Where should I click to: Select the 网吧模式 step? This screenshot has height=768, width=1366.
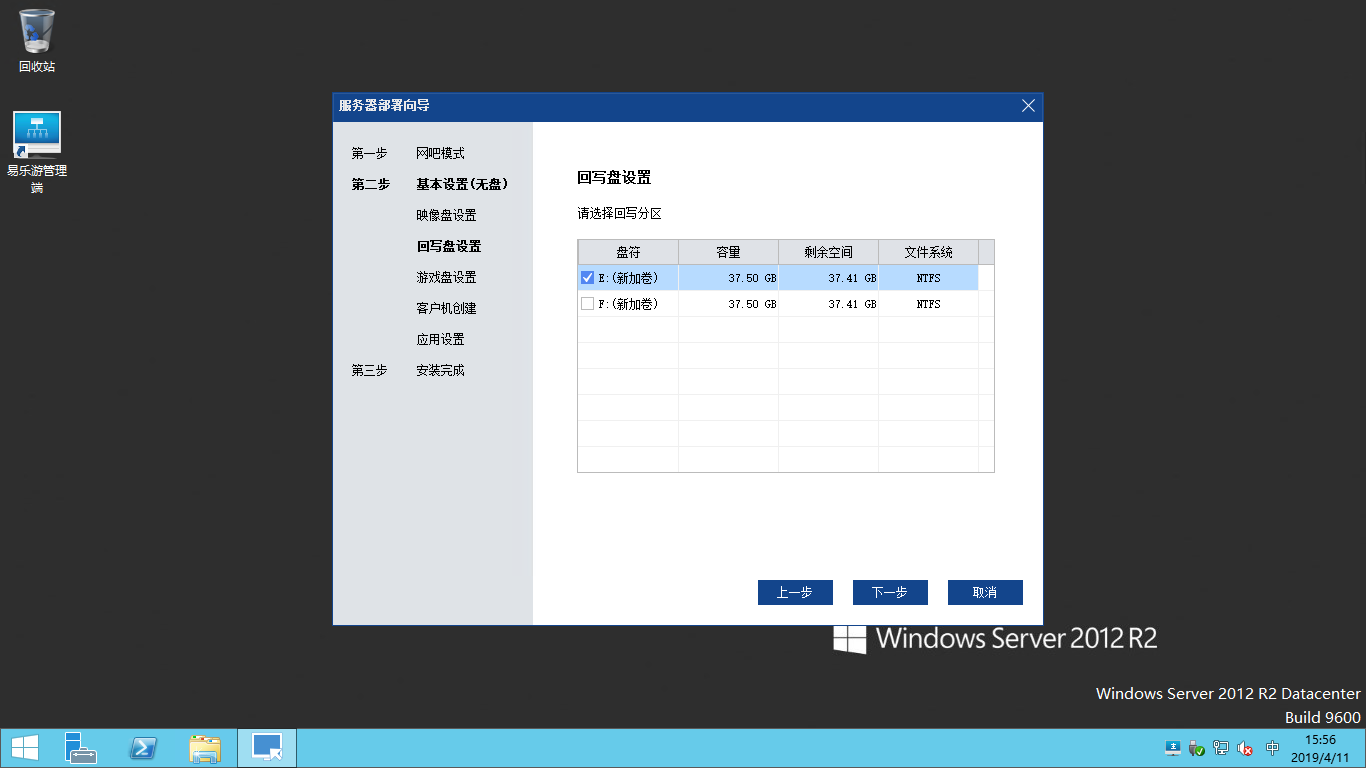pos(441,154)
